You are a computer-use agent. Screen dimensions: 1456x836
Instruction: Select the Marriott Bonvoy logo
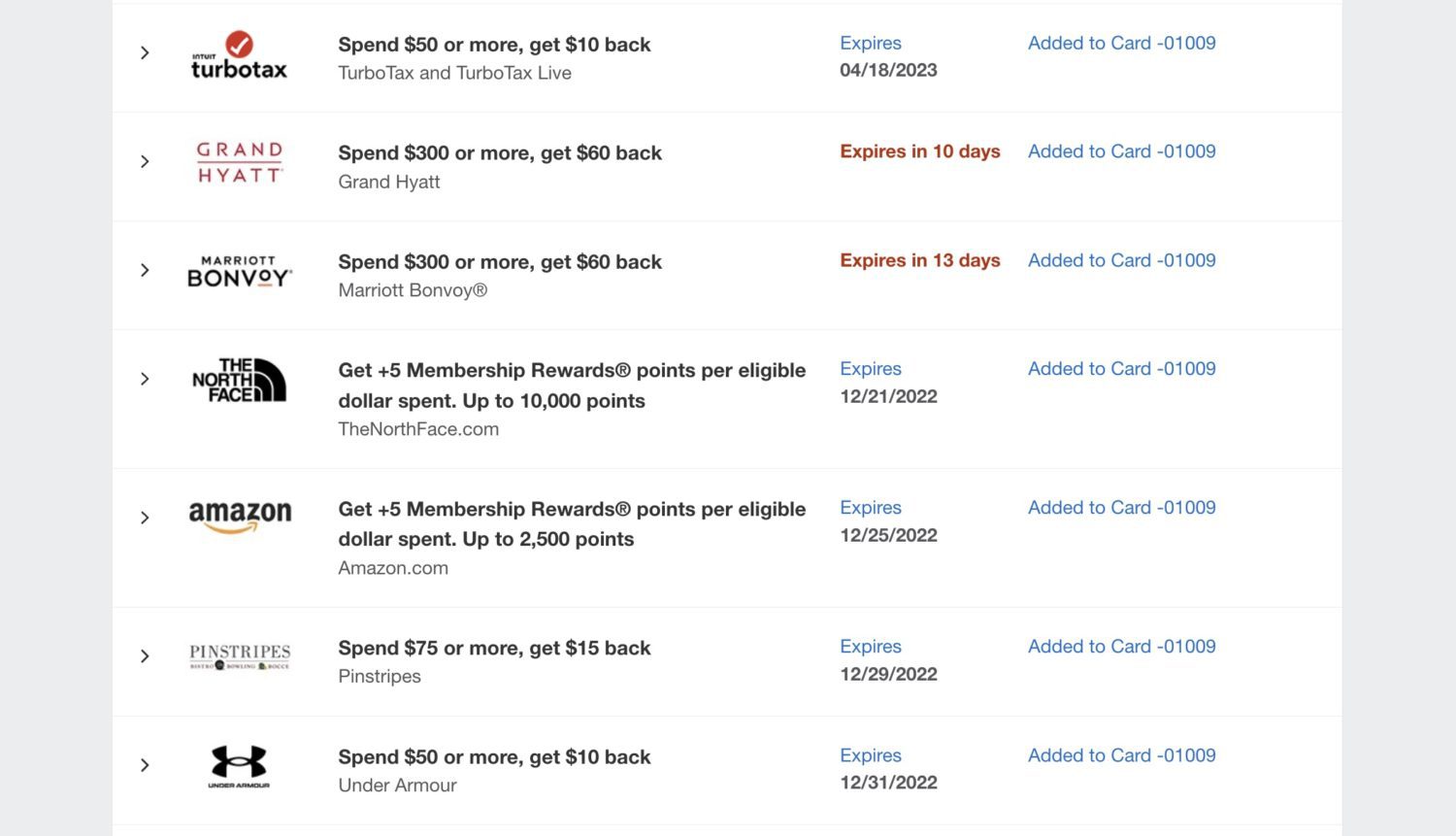click(x=239, y=271)
